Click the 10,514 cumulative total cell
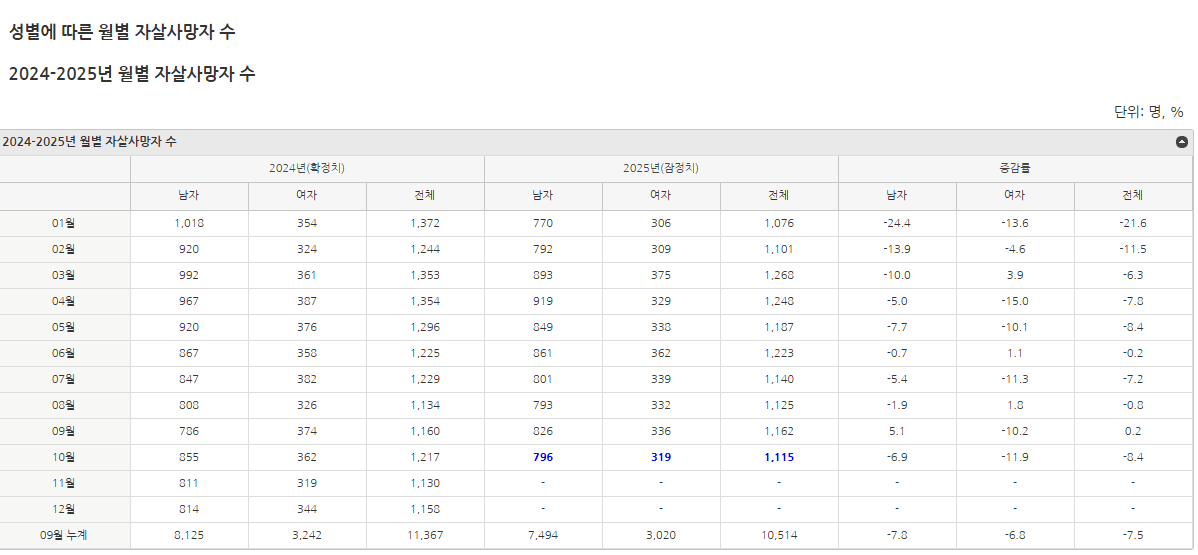The width and height of the screenshot is (1198, 555). pos(779,535)
